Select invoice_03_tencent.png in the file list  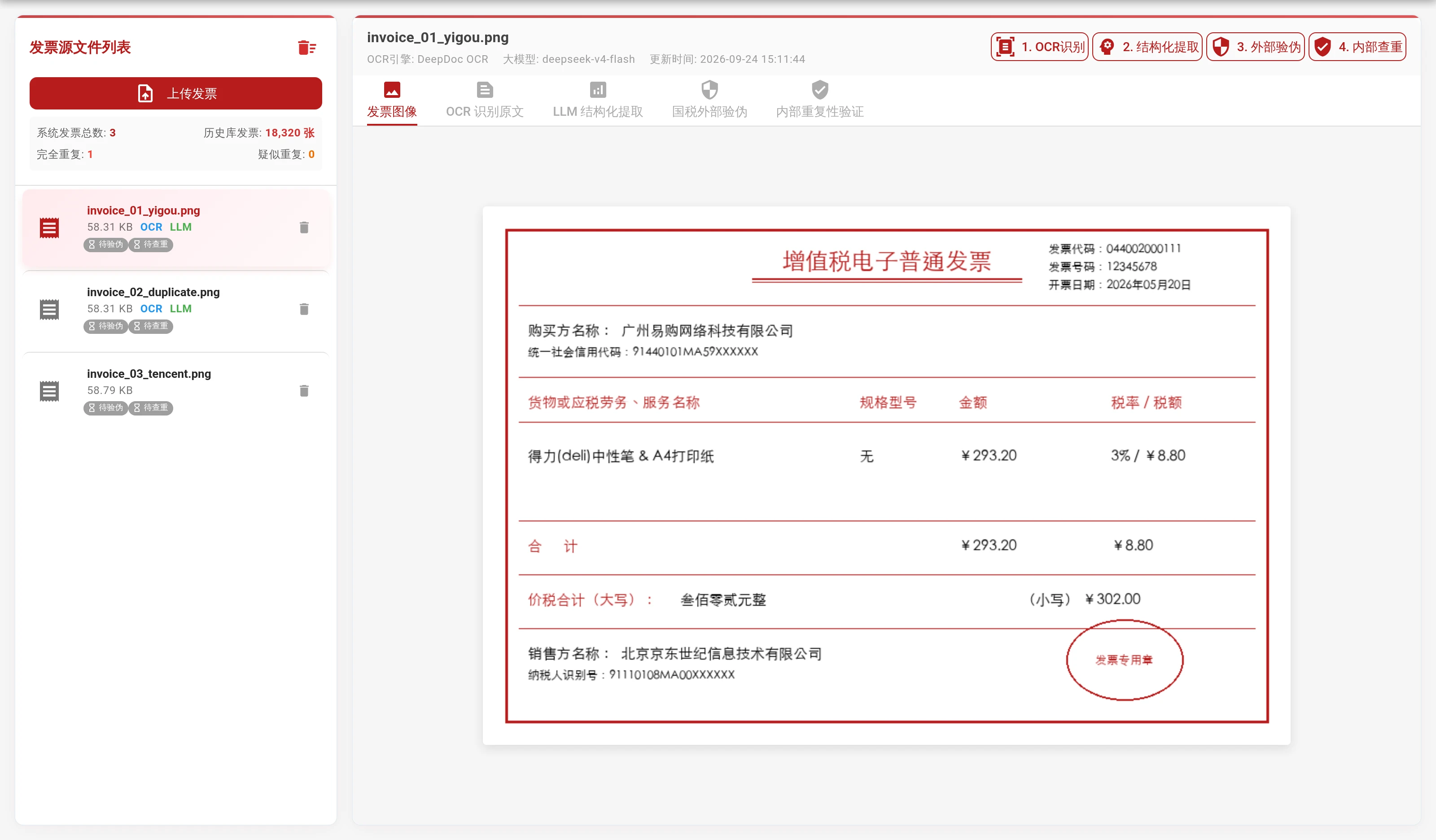[x=175, y=391]
